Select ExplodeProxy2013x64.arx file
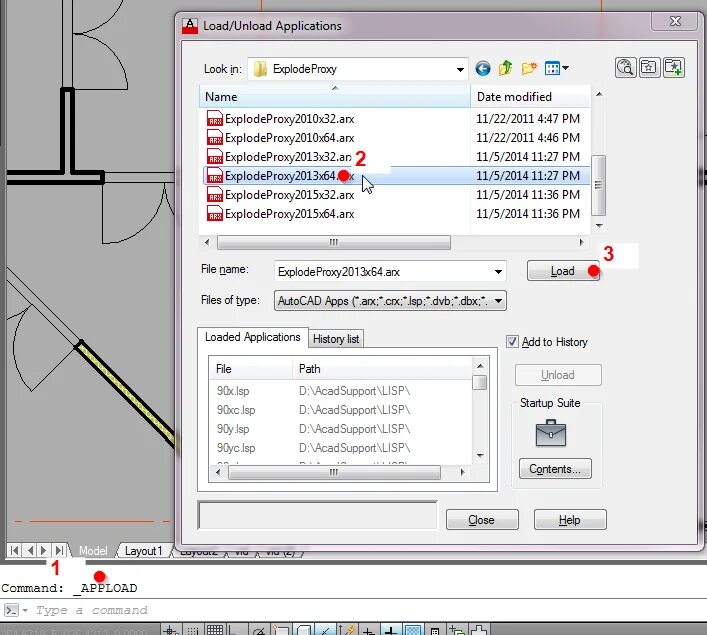 pos(395,175)
